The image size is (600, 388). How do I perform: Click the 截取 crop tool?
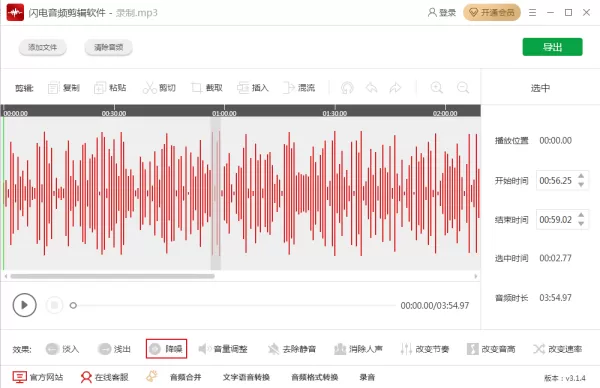coord(207,88)
